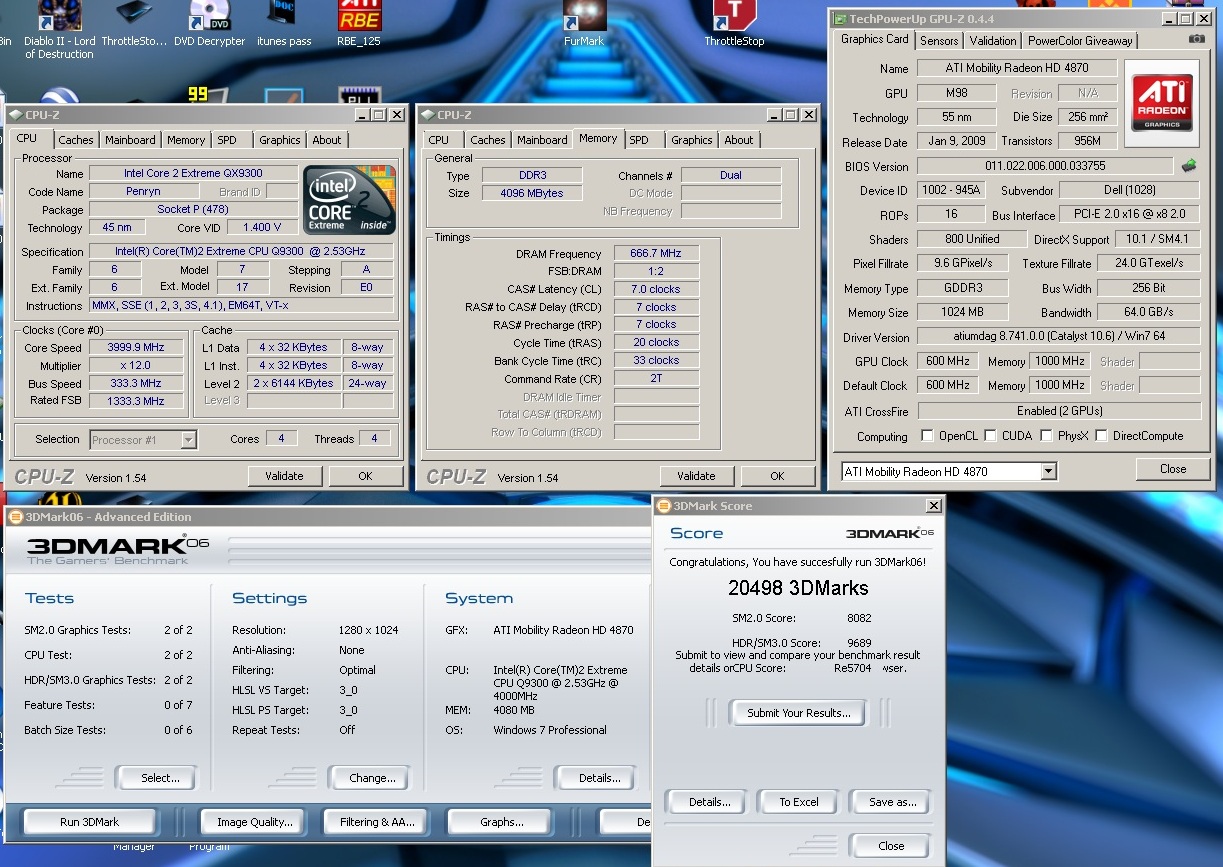This screenshot has height=867, width=1223.
Task: Expand the ATI Mobility Radeon HD 4870 dropdown
Action: coord(1048,472)
